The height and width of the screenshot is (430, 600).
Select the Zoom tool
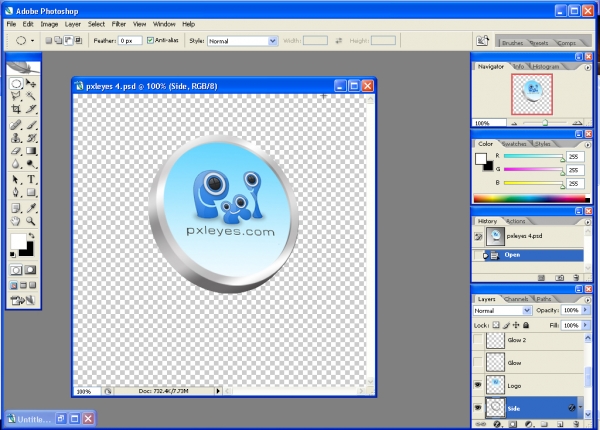pos(31,221)
